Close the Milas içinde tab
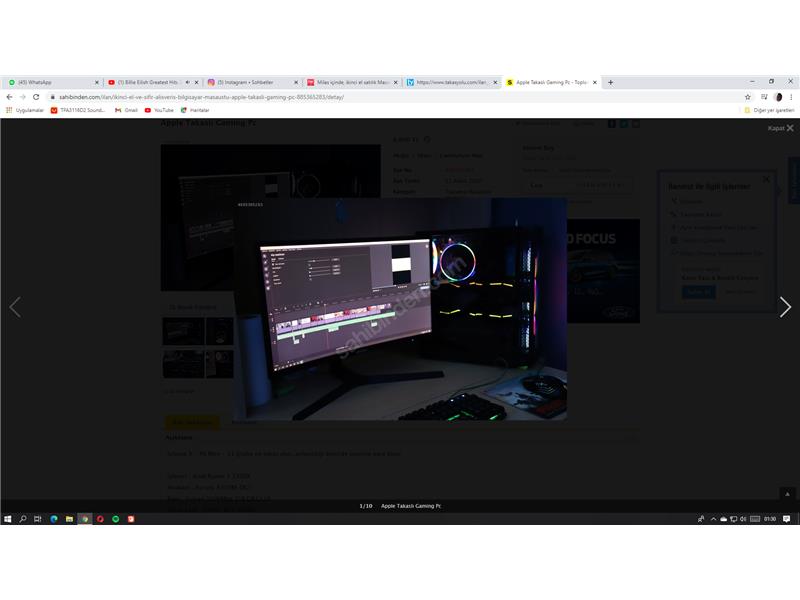 click(395, 82)
